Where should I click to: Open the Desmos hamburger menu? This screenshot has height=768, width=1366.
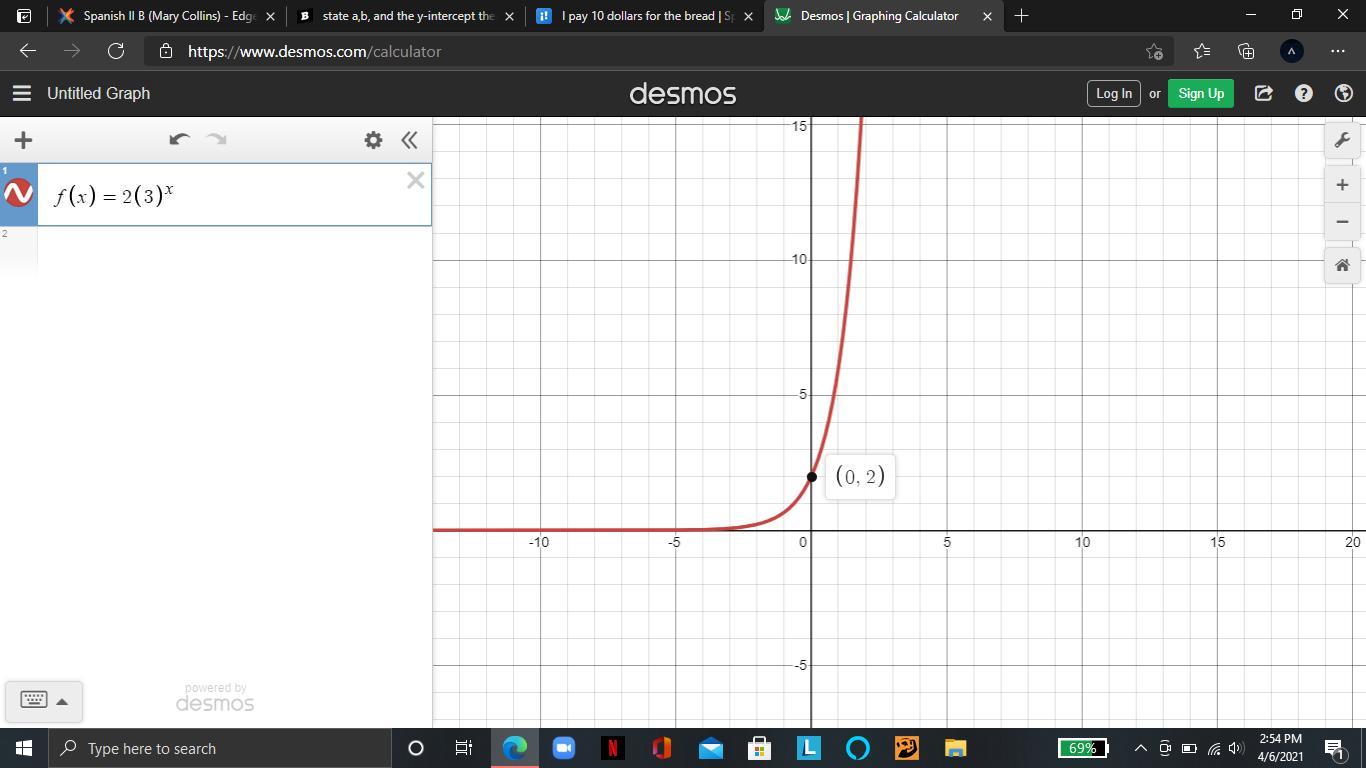(22, 93)
